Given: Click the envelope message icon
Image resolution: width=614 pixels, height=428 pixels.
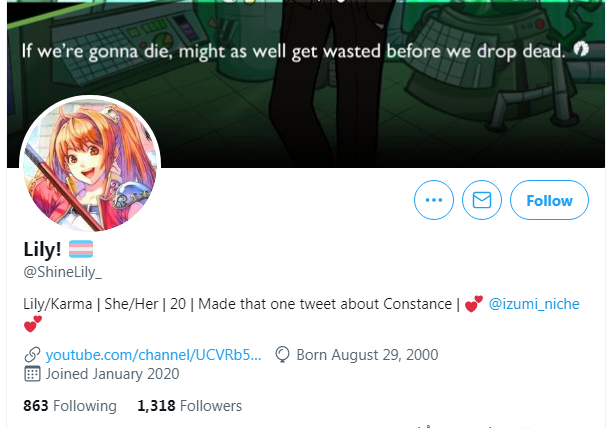Looking at the screenshot, I should 482,200.
